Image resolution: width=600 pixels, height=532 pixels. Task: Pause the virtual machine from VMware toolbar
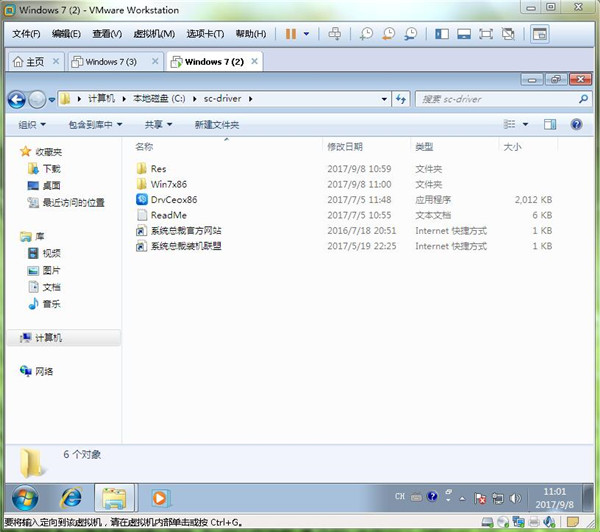(x=291, y=34)
